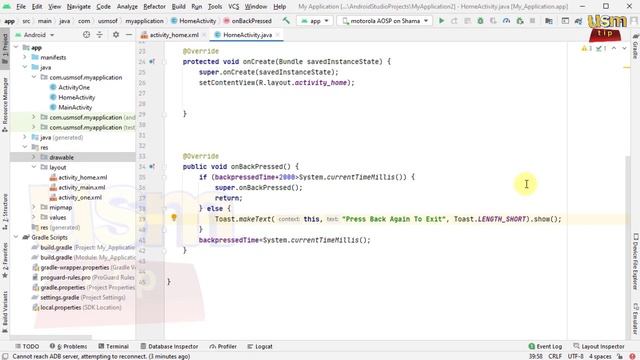The width and height of the screenshot is (640, 360).
Task: Toggle the Resource Manager side panel
Action: 5,105
